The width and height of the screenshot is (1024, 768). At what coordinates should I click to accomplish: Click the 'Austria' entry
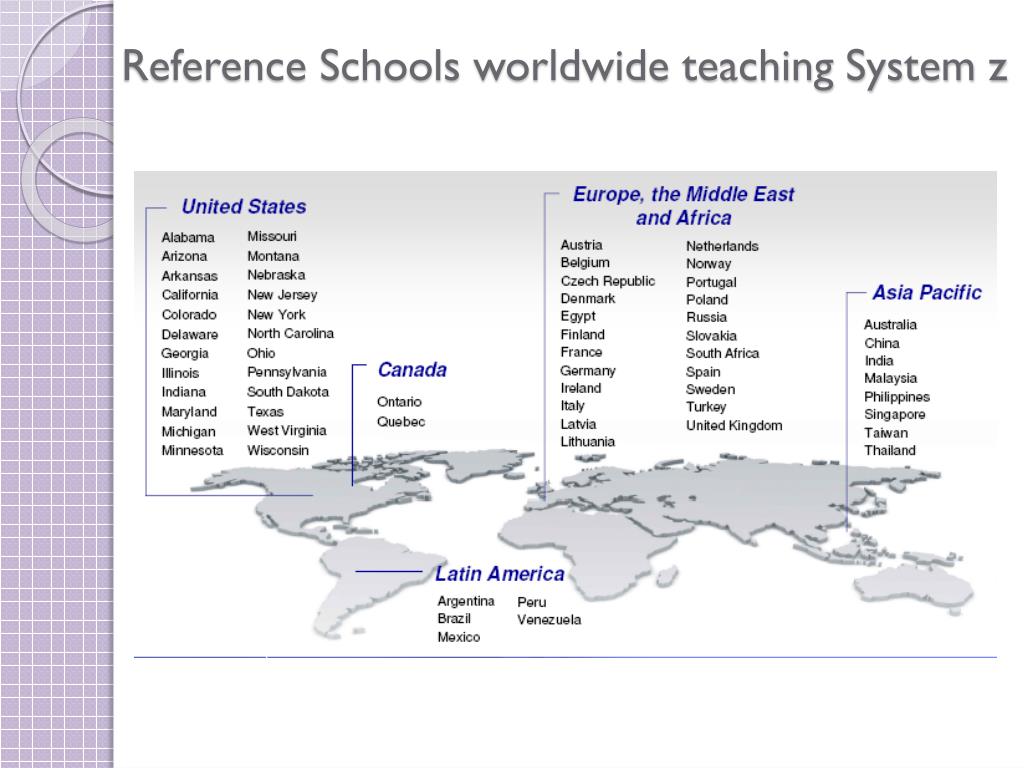click(581, 245)
